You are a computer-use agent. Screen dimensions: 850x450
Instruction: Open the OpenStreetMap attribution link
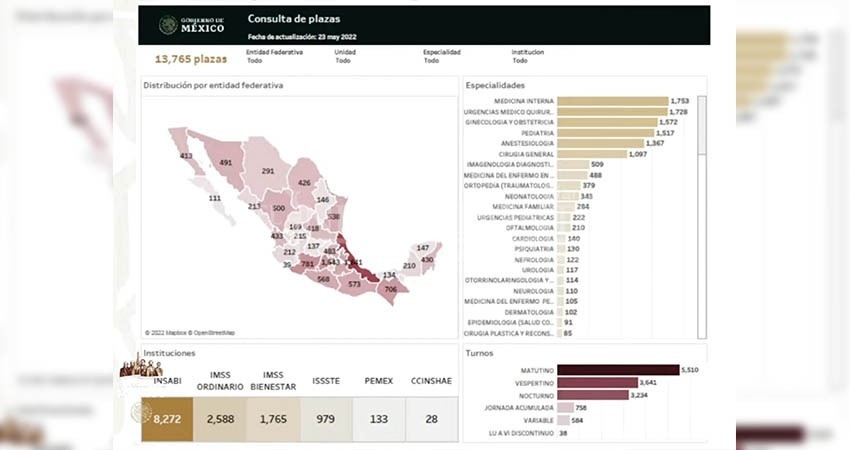(215, 332)
